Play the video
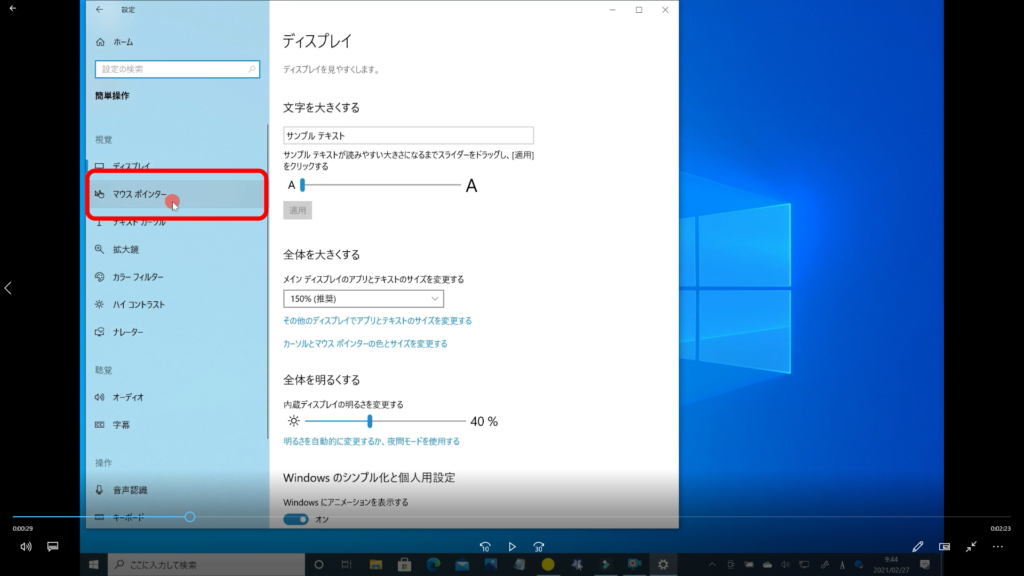 pyautogui.click(x=512, y=547)
